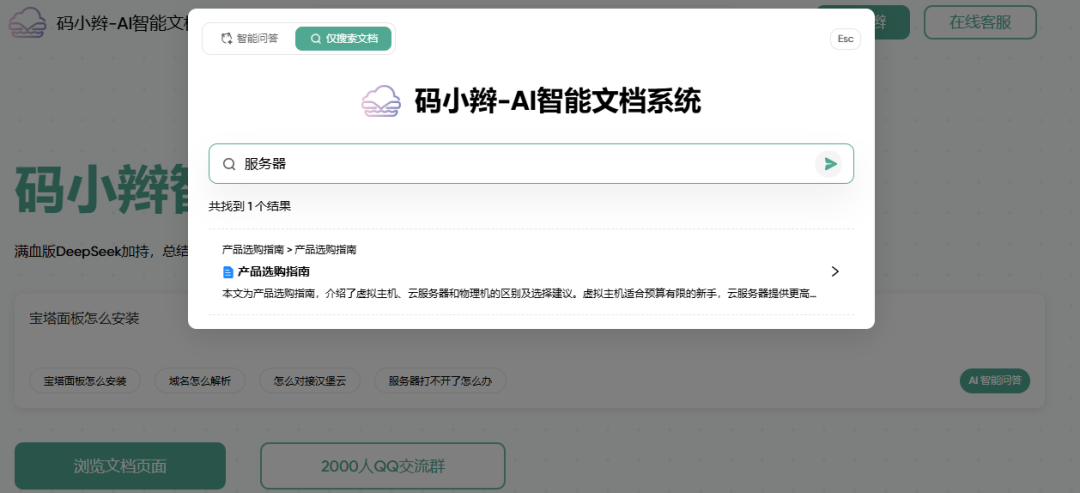
Task: Select the 怎么对接汉堡云 suggestion chip
Action: coord(309,380)
